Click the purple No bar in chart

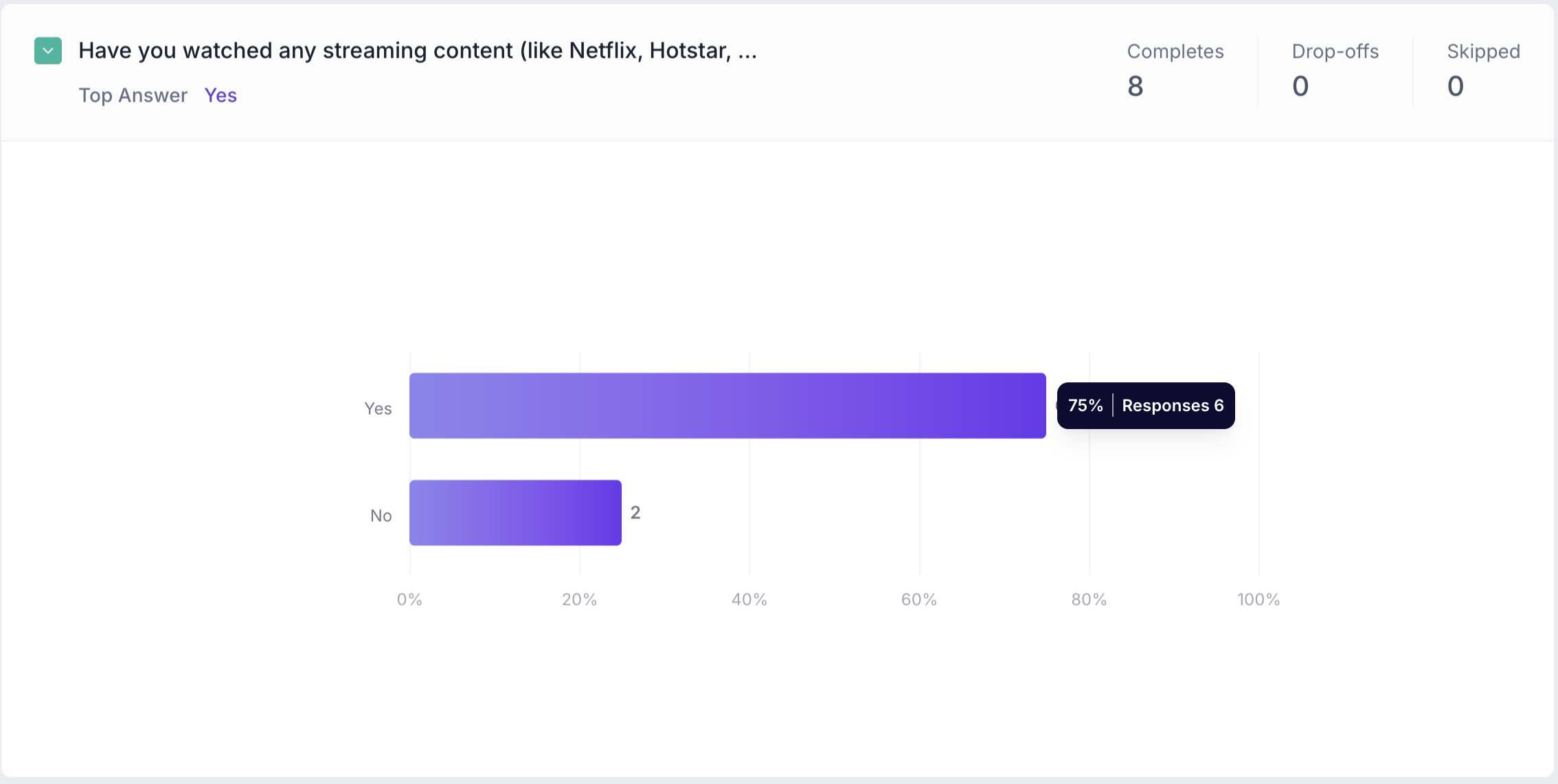click(515, 513)
